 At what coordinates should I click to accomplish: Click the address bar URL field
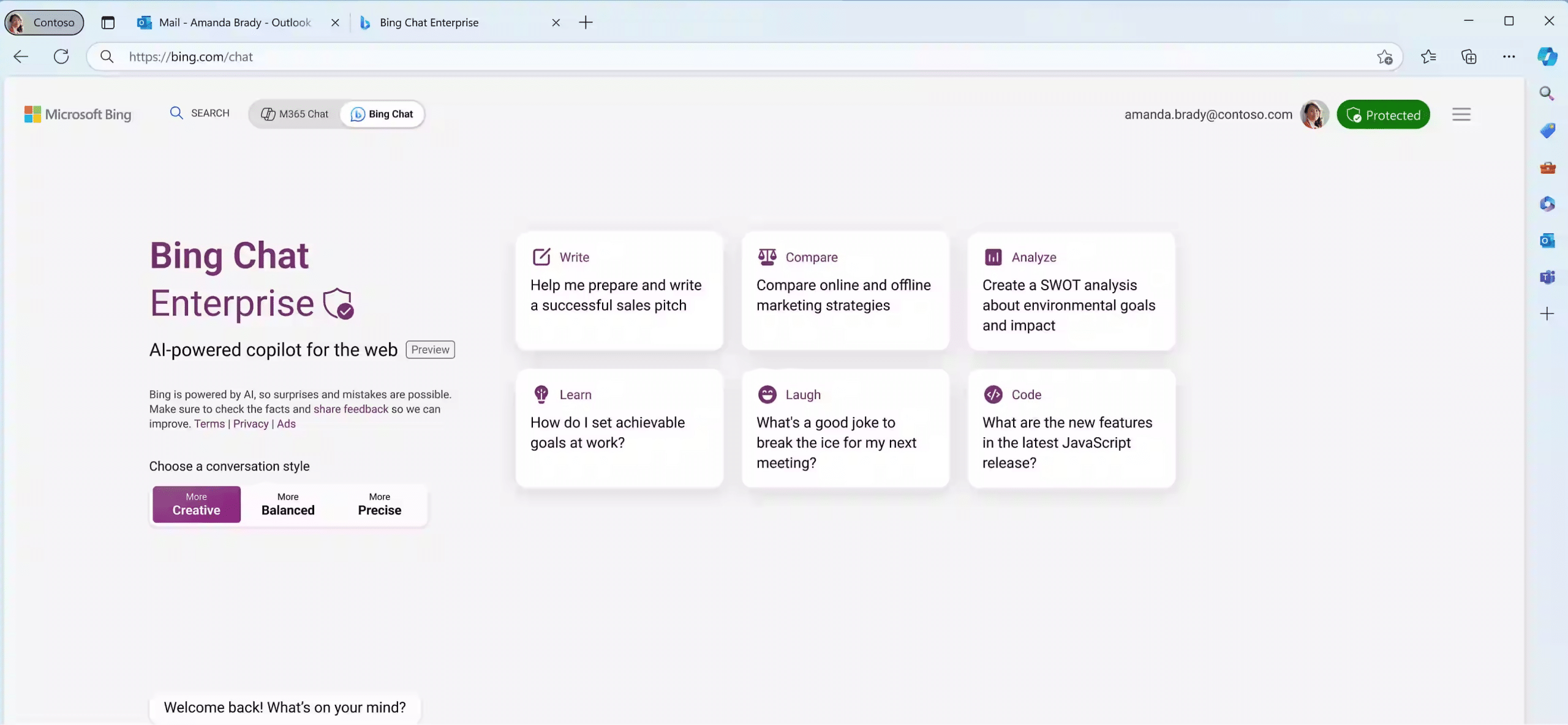tap(744, 57)
